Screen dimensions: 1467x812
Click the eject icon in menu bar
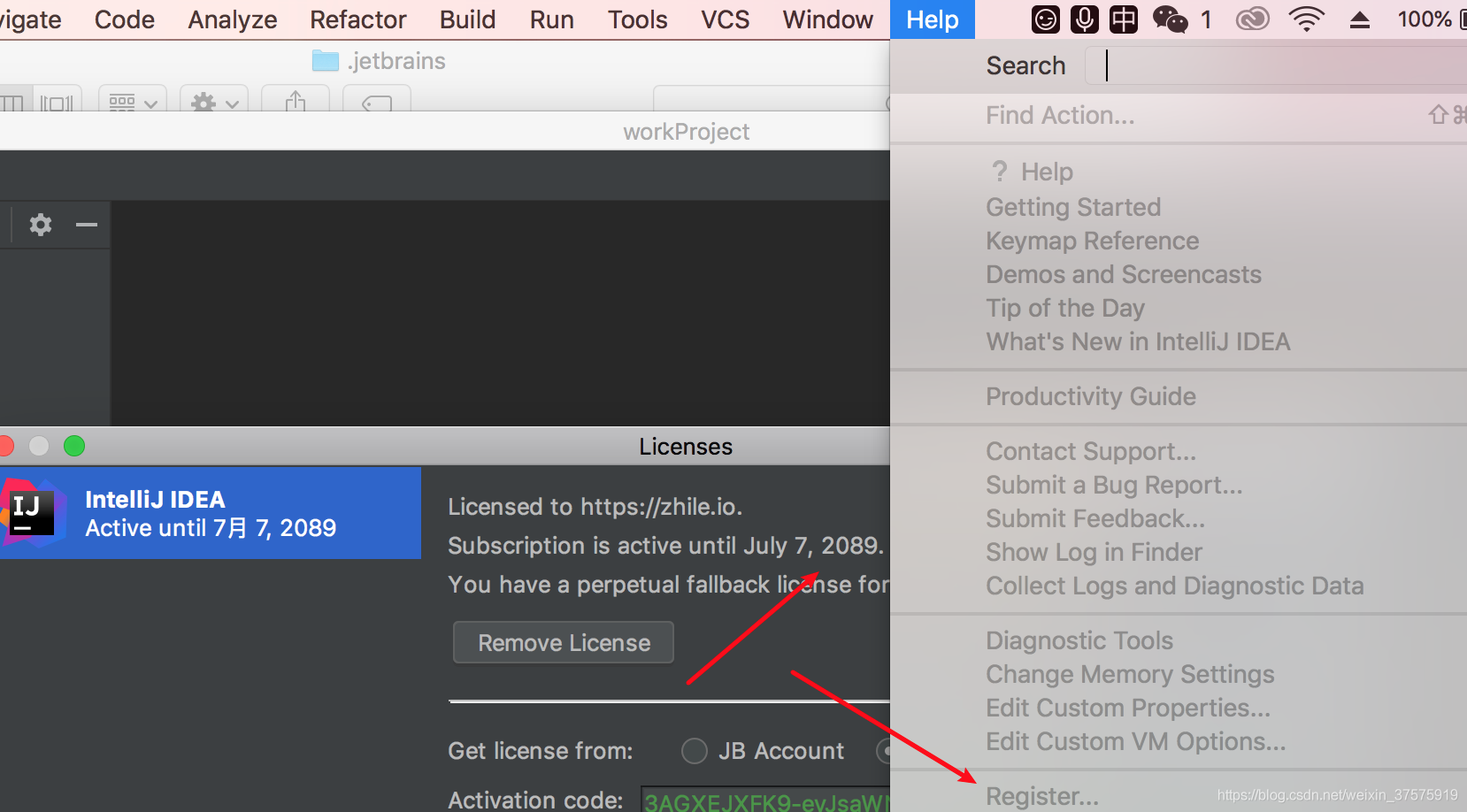[x=1360, y=19]
